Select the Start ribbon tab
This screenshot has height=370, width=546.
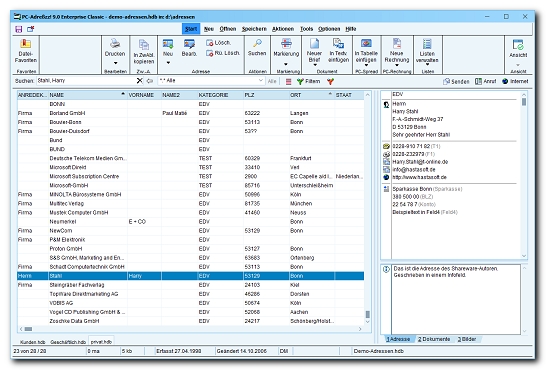click(x=191, y=29)
